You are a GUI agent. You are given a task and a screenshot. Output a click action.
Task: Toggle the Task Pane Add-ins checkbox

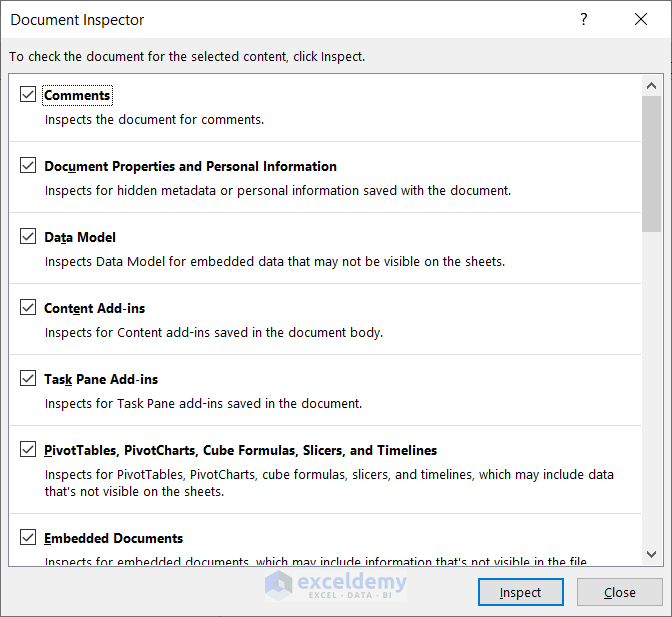click(x=28, y=379)
